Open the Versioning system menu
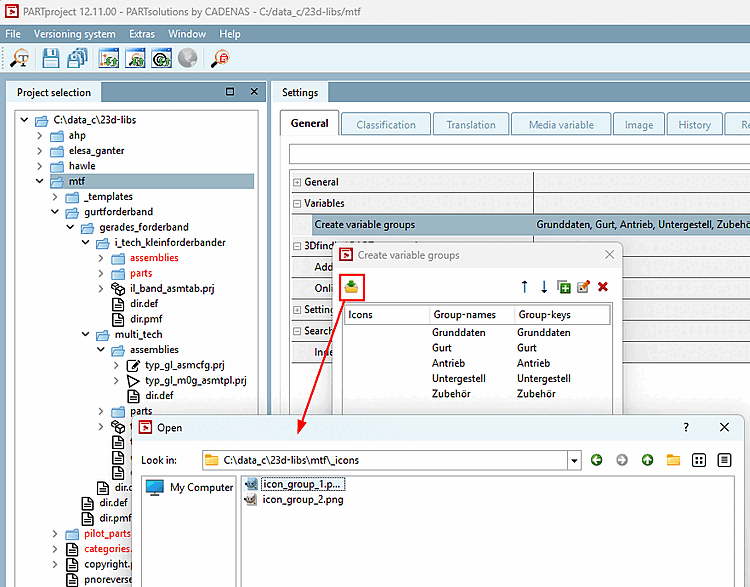Screen dimensions: 750x587 click(75, 34)
